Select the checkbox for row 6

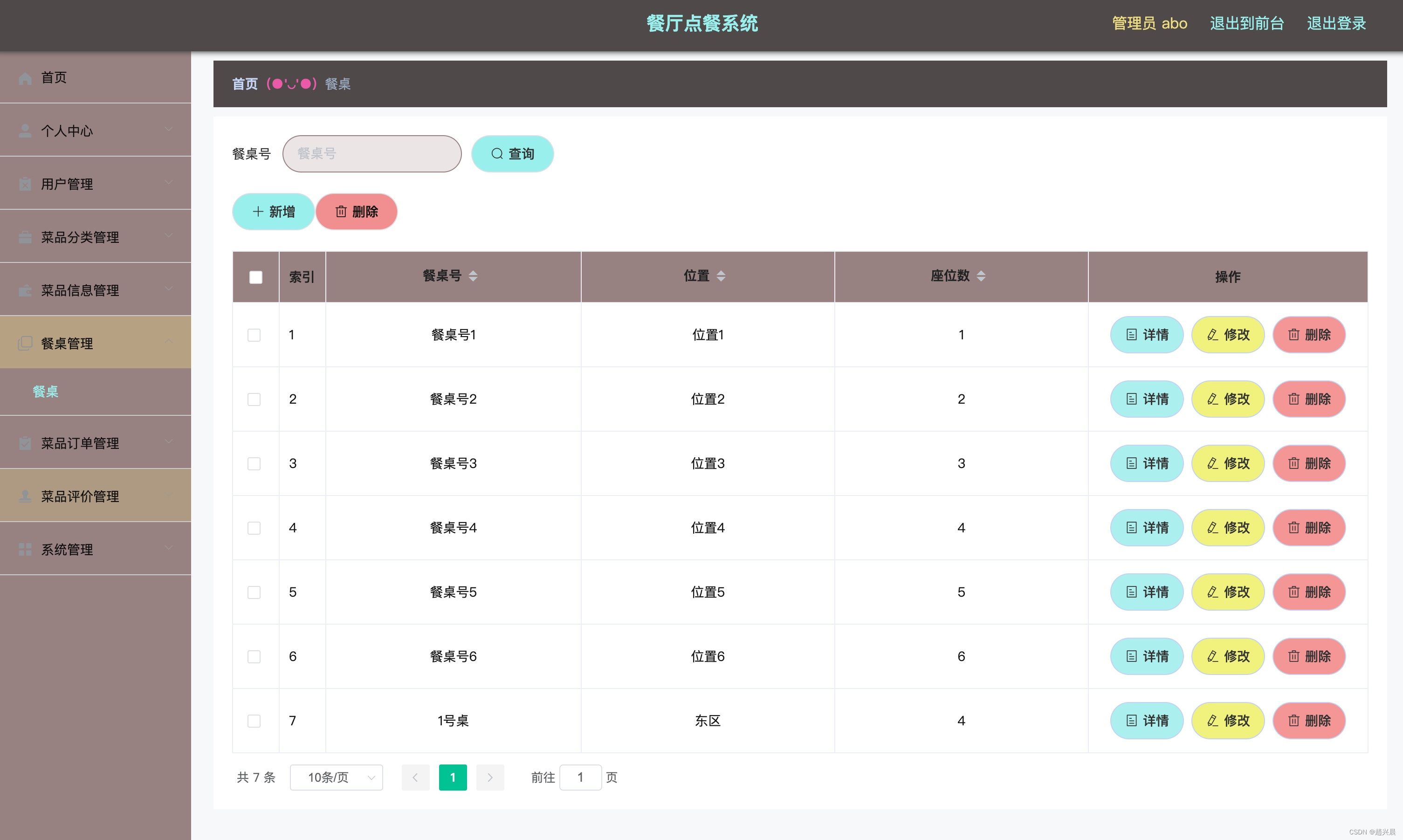point(254,657)
